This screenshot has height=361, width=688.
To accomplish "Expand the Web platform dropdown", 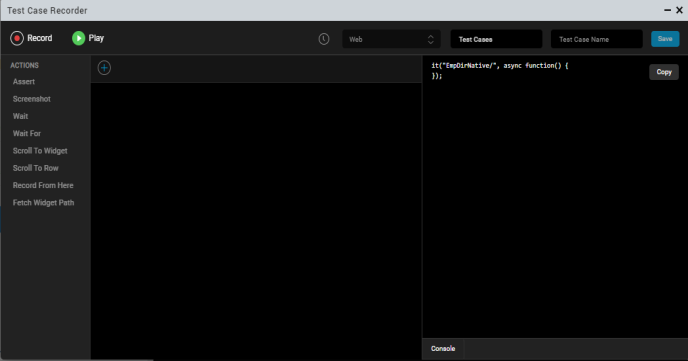I will 391,39.
